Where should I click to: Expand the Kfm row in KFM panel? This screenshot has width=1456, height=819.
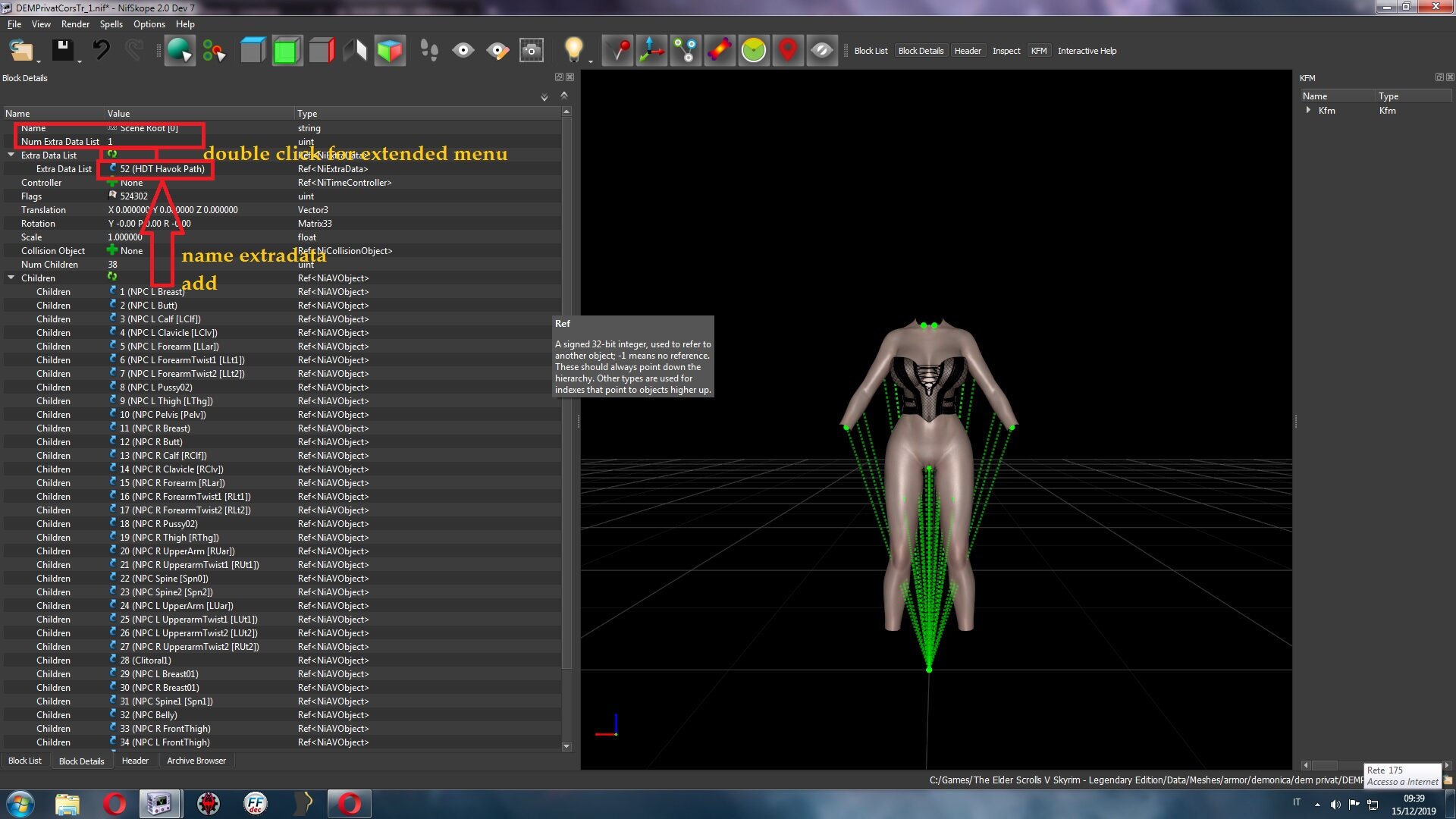point(1308,110)
